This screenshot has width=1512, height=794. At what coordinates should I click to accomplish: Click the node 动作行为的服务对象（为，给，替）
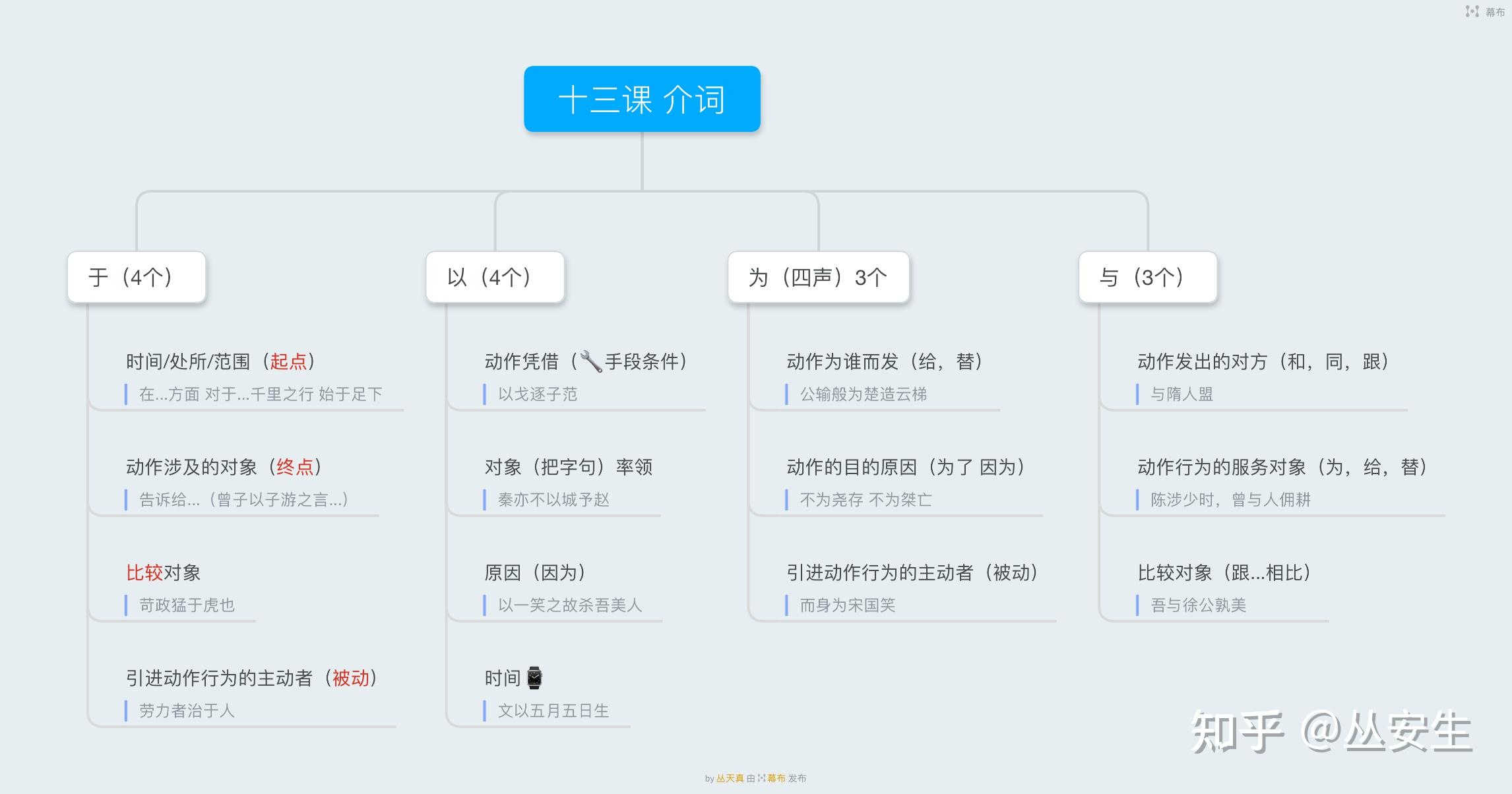(x=1283, y=467)
